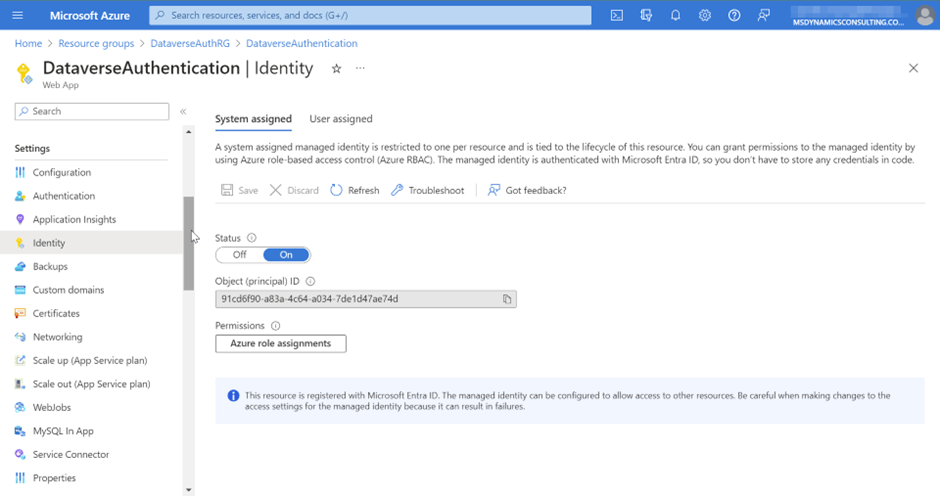The height and width of the screenshot is (496, 940).
Task: Click the help question mark icon
Action: 735,16
